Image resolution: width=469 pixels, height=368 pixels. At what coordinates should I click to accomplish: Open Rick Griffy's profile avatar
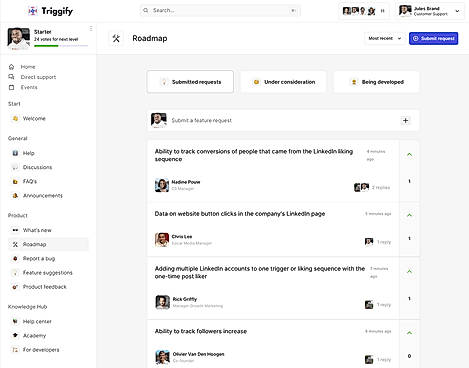(x=163, y=302)
